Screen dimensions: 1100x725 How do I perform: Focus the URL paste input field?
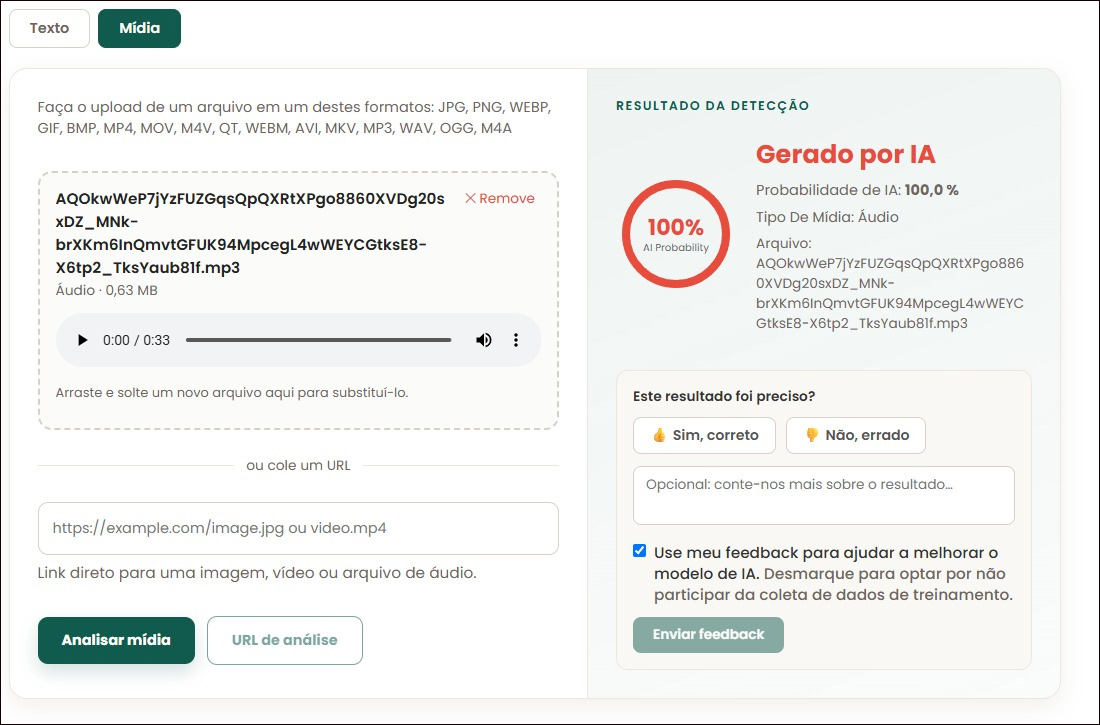tap(298, 528)
